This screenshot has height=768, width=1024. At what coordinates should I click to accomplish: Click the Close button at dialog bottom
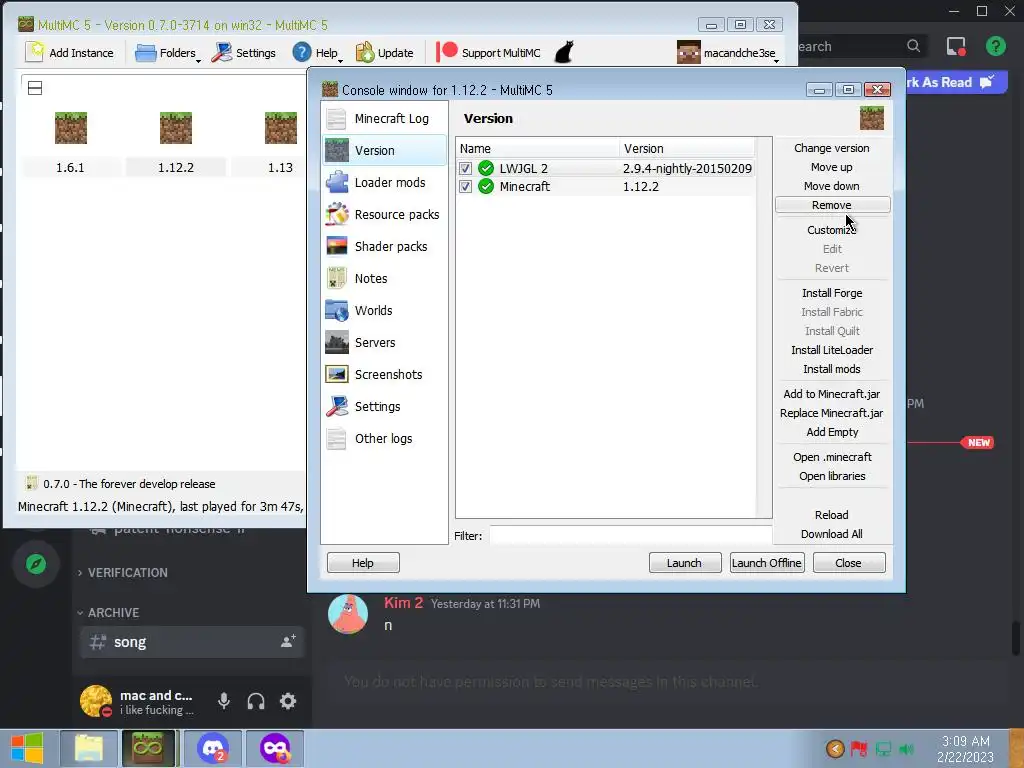[849, 563]
